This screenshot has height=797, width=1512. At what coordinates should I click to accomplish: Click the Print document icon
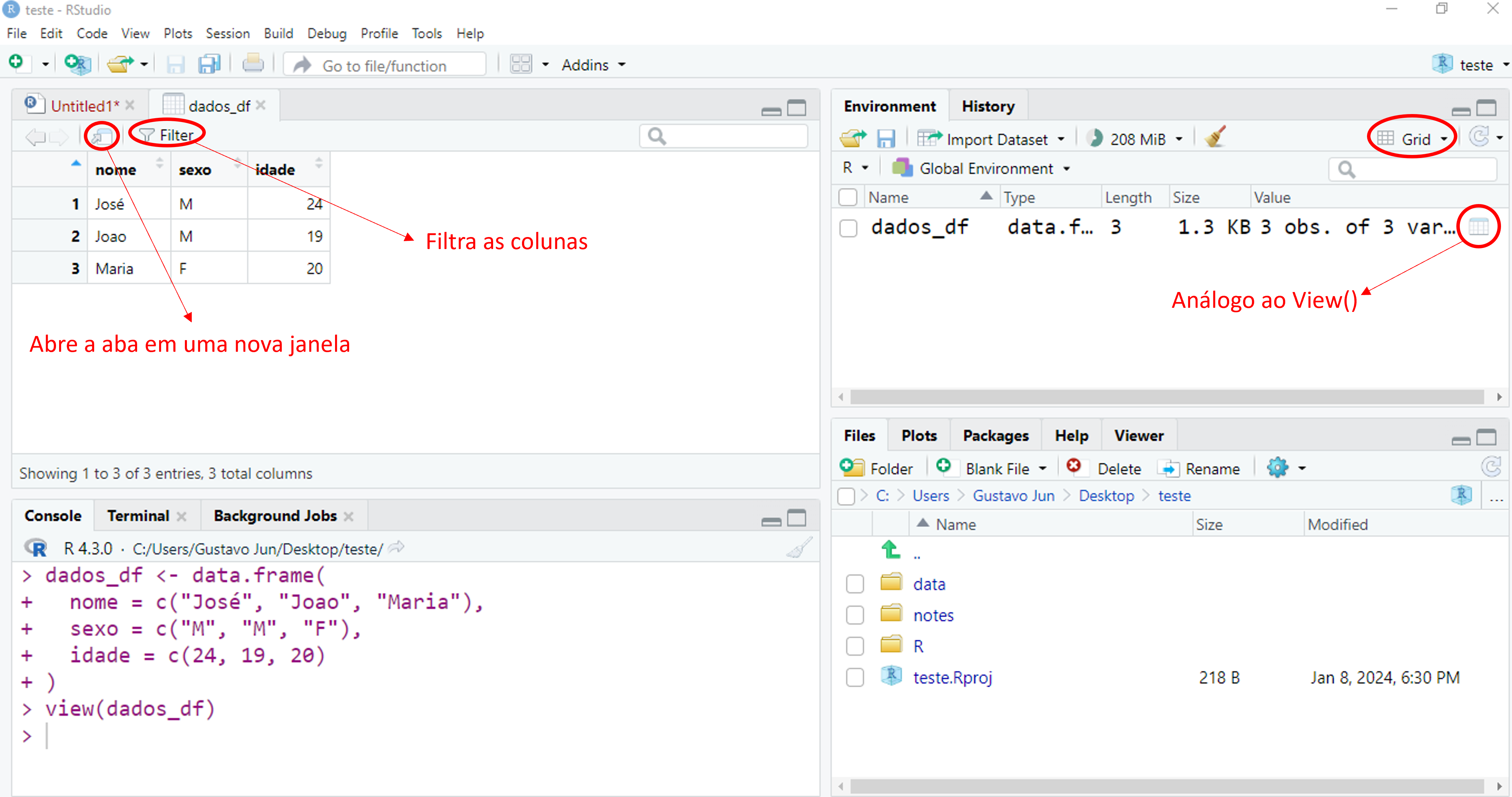[253, 63]
